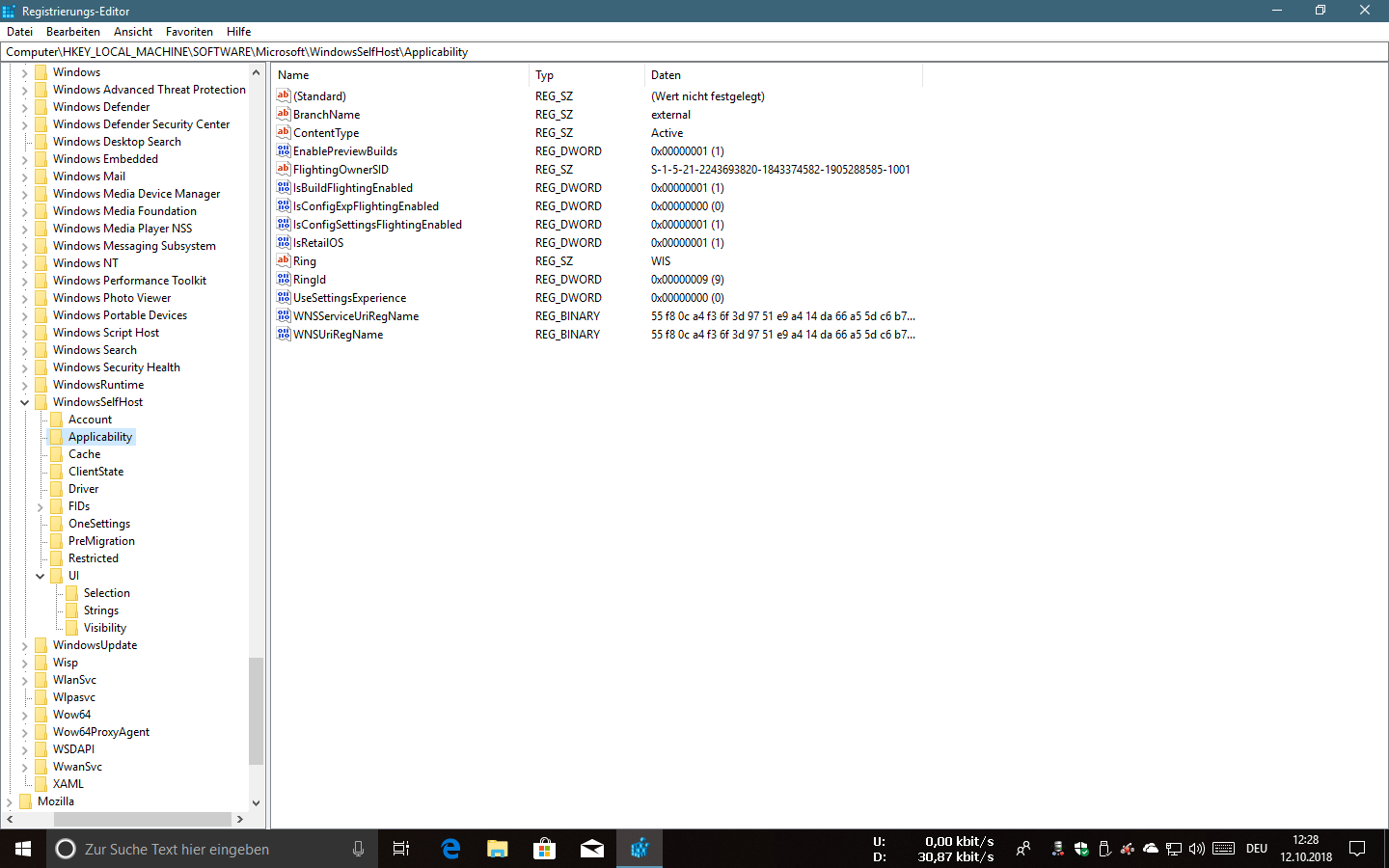The width and height of the screenshot is (1389, 868).
Task: Launch Microsoft Edge from taskbar
Action: [x=450, y=849]
